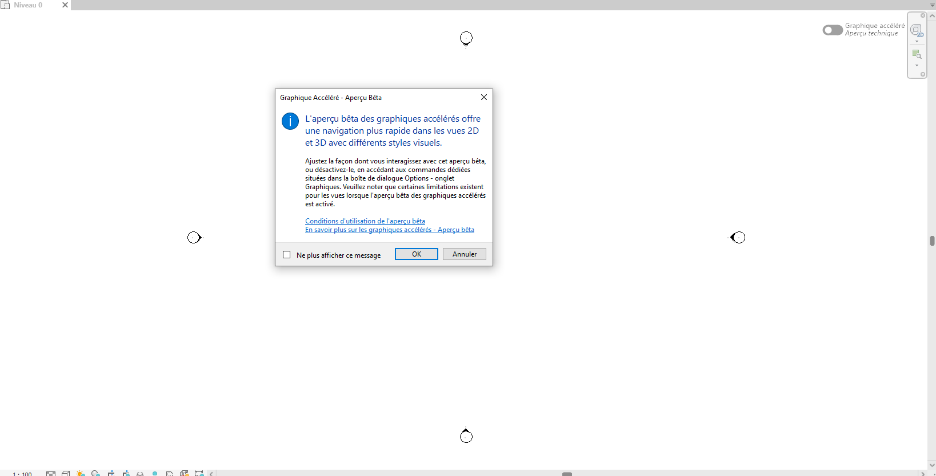
Task: Select the east elevation marker on right
Action: (738, 238)
